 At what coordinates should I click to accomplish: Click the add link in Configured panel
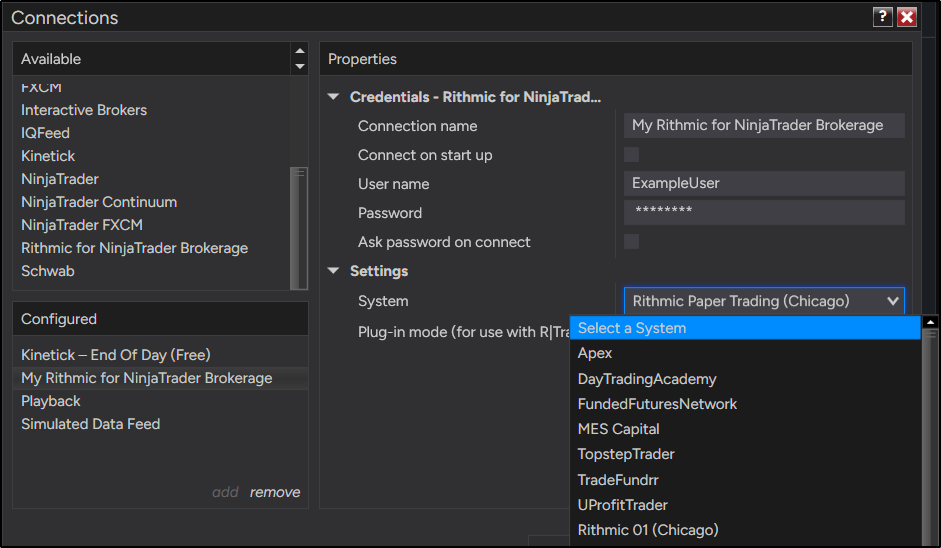tap(225, 492)
